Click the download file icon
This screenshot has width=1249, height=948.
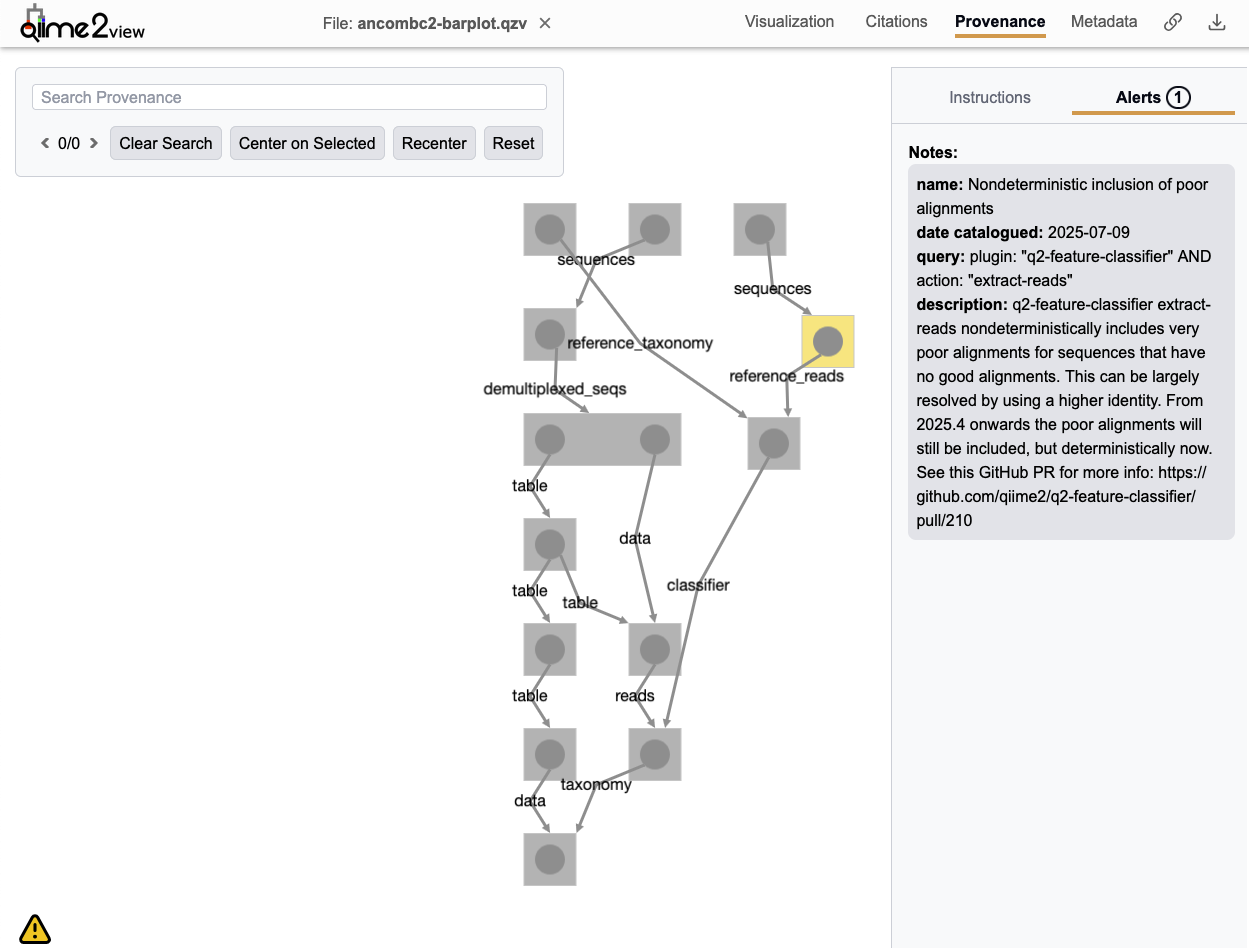tap(1217, 22)
